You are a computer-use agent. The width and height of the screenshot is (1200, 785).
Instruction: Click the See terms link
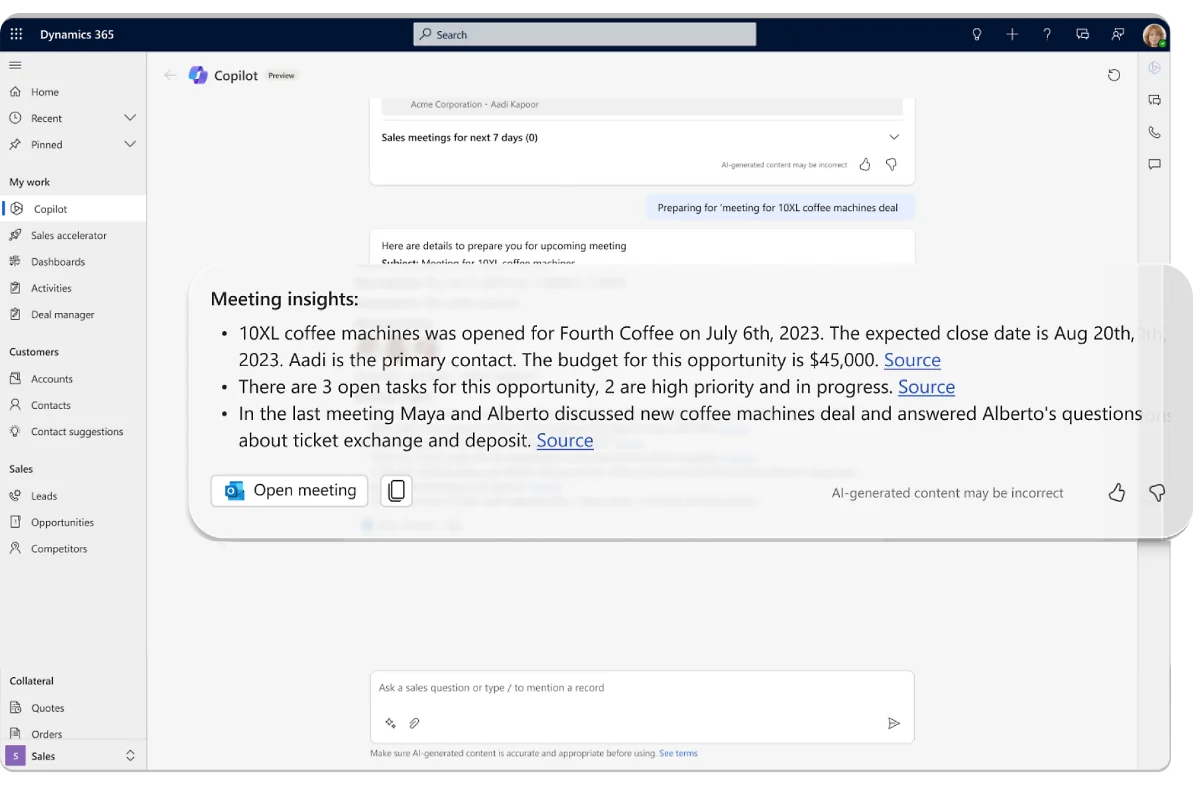click(x=678, y=753)
